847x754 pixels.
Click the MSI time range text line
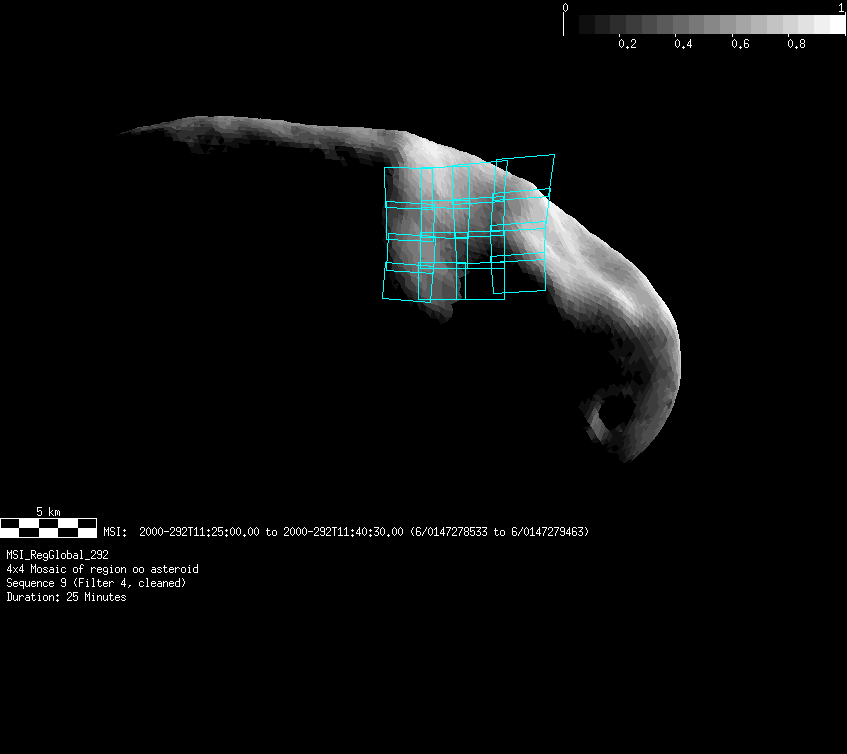pyautogui.click(x=346, y=532)
